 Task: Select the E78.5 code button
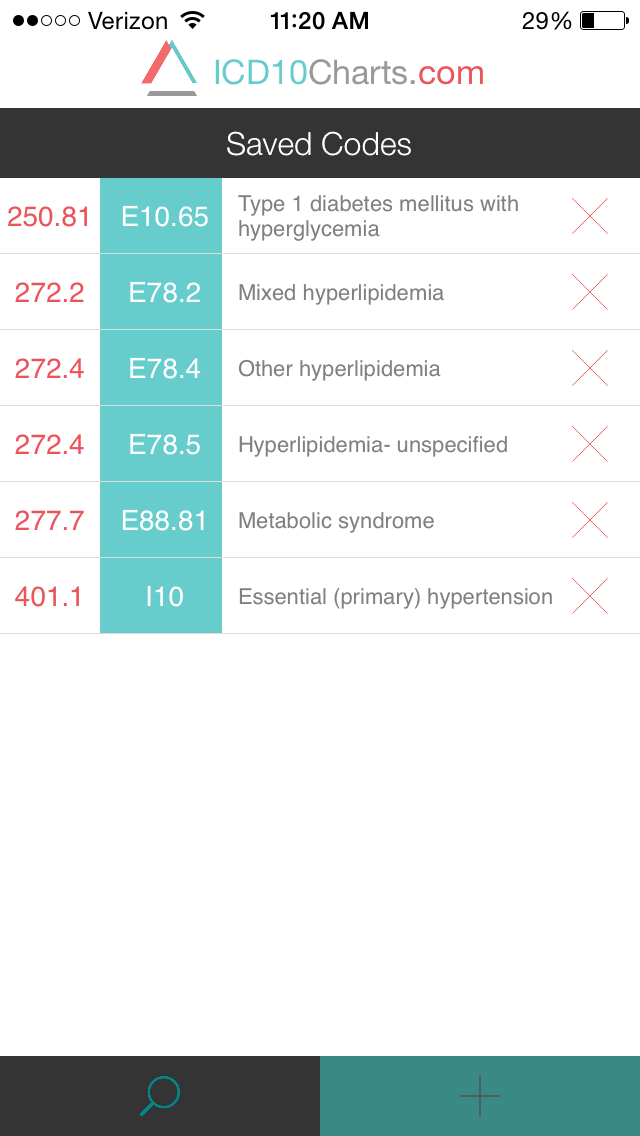160,443
